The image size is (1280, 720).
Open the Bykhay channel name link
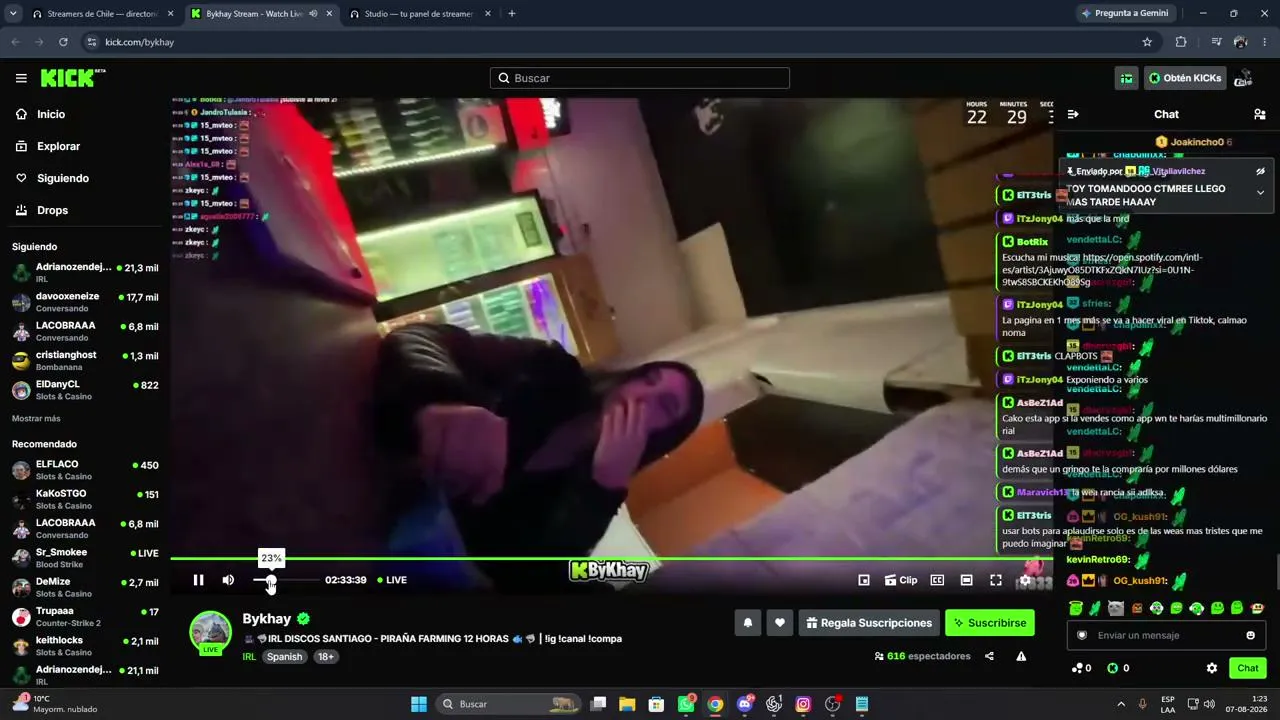coord(266,619)
